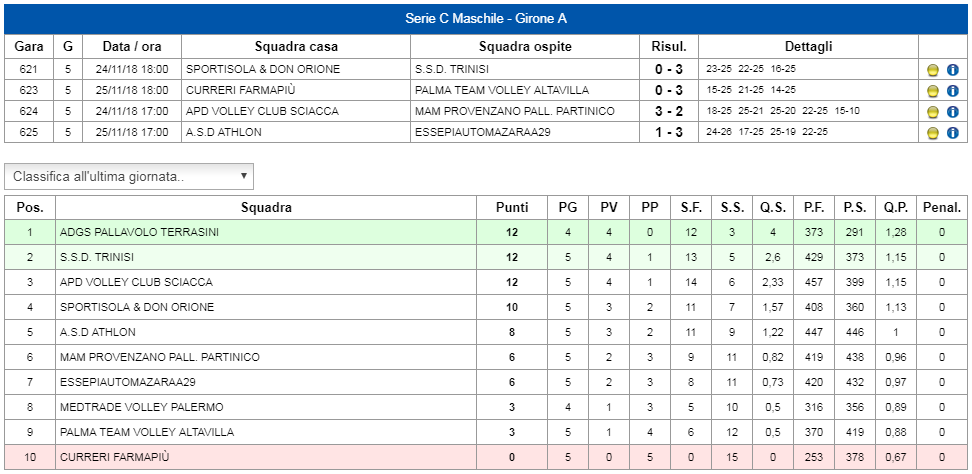The width and height of the screenshot is (972, 474).
Task: Open the Classifica all'ultima giornata dropdown
Action: pyautogui.click(x=129, y=177)
